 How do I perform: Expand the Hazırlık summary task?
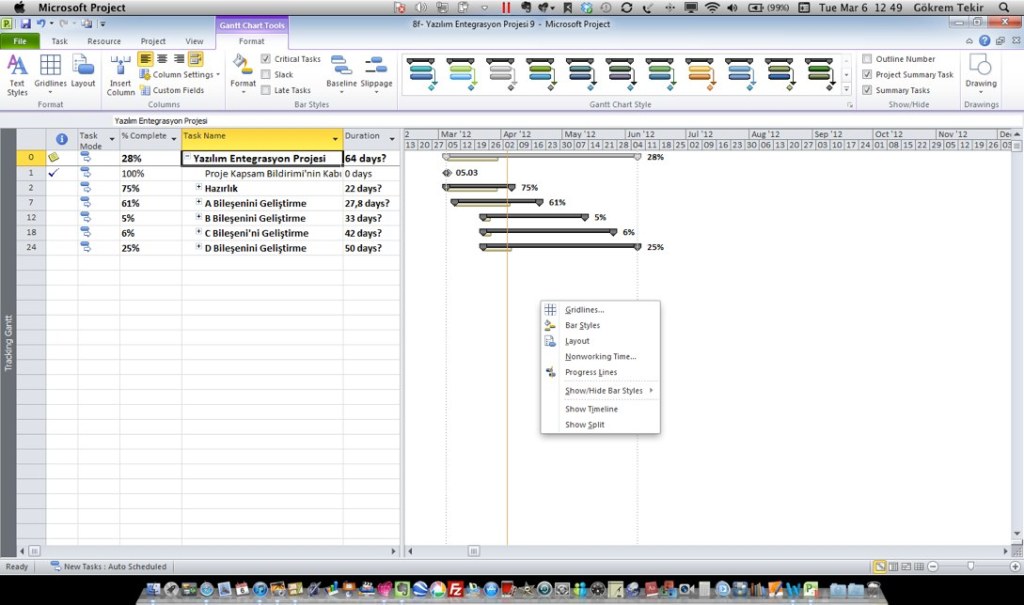pyautogui.click(x=199, y=188)
